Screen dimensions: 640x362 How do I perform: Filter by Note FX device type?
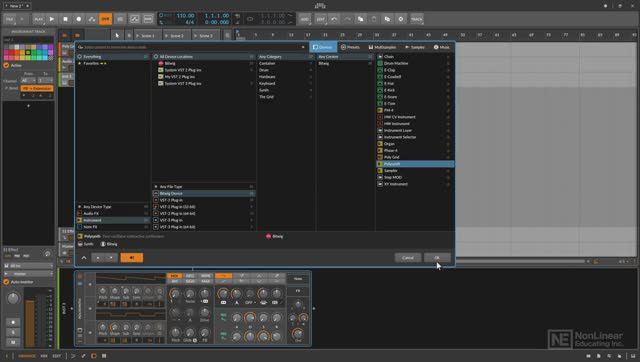tap(113, 227)
